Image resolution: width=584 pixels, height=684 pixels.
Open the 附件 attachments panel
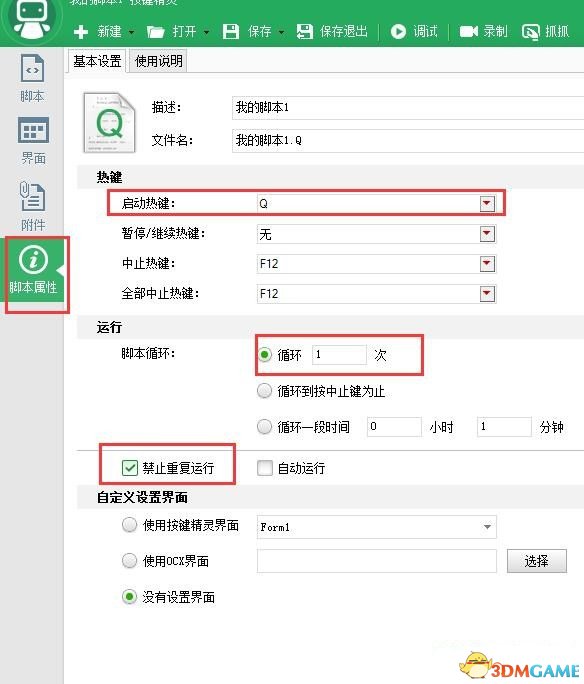click(x=33, y=206)
